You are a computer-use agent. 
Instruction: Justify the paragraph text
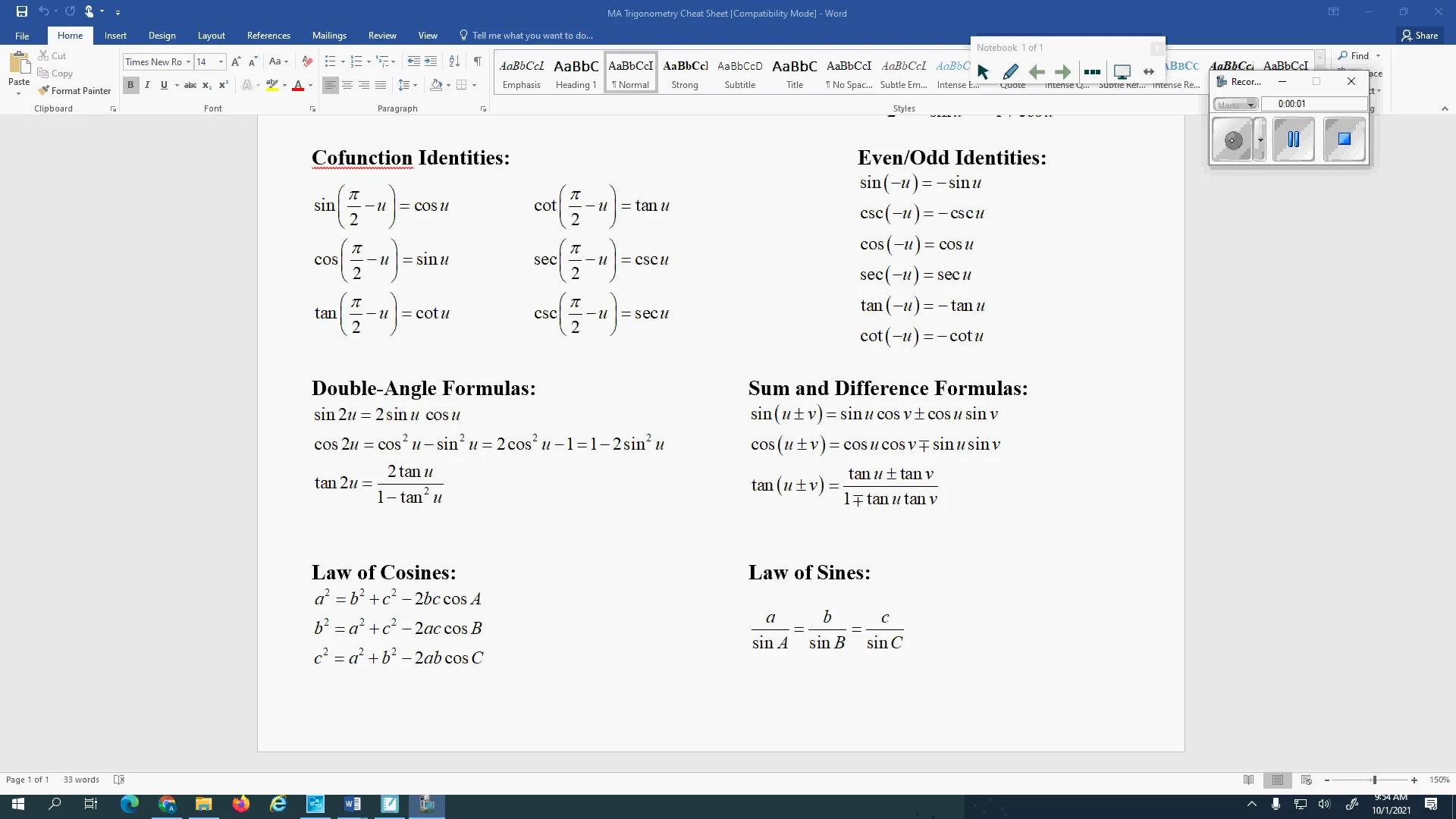[x=381, y=85]
